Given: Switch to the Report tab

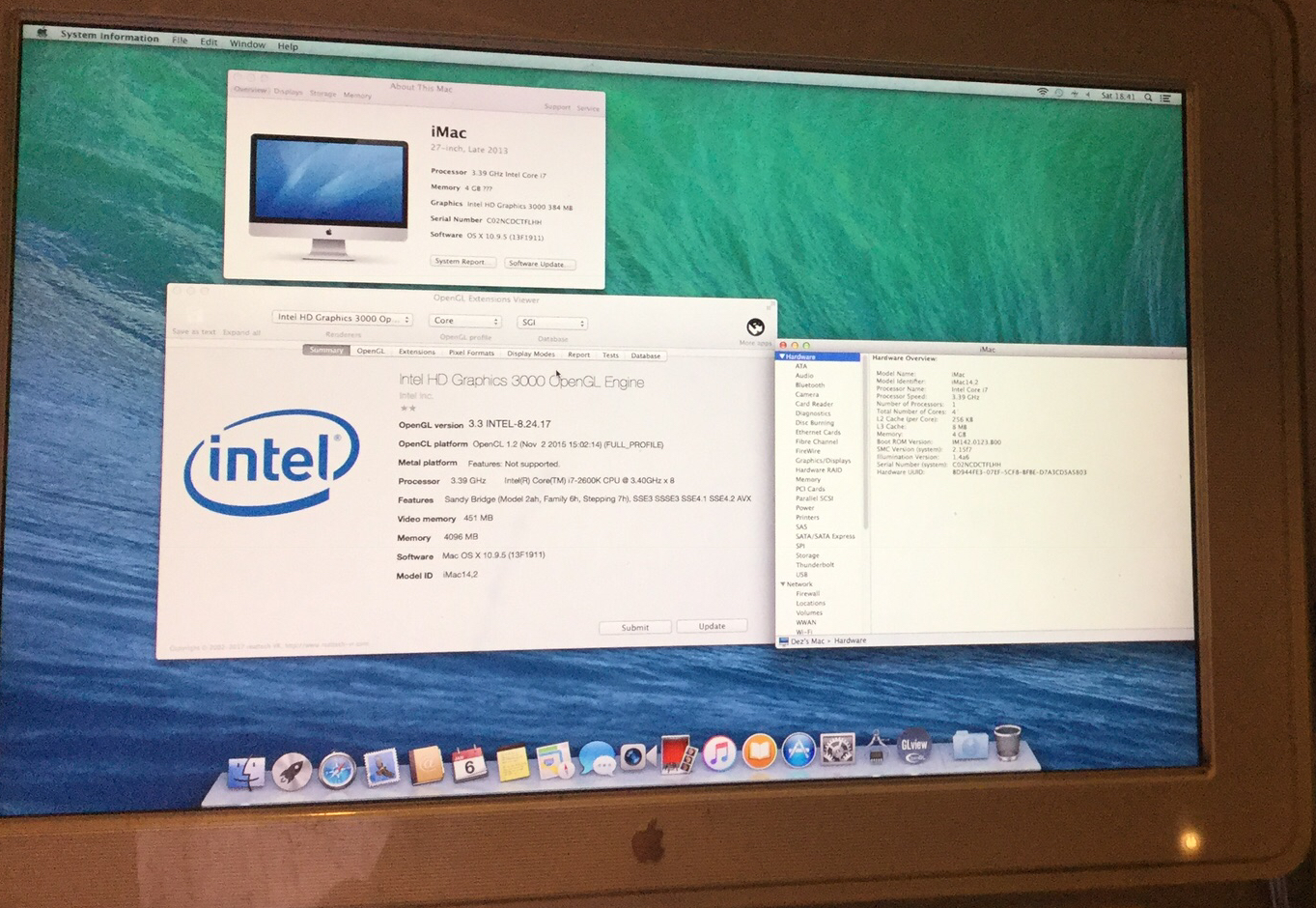Looking at the screenshot, I should click(578, 355).
